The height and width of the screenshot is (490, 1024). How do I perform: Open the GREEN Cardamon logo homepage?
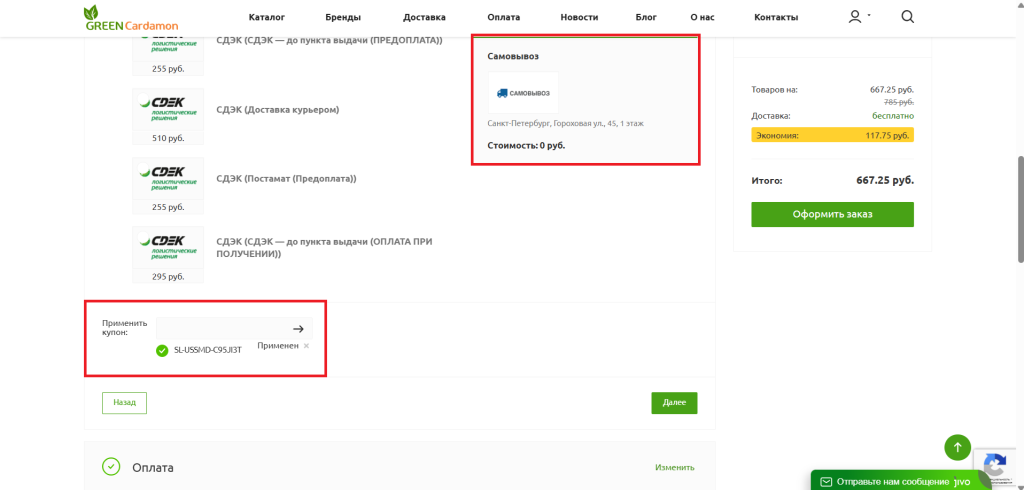click(131, 18)
